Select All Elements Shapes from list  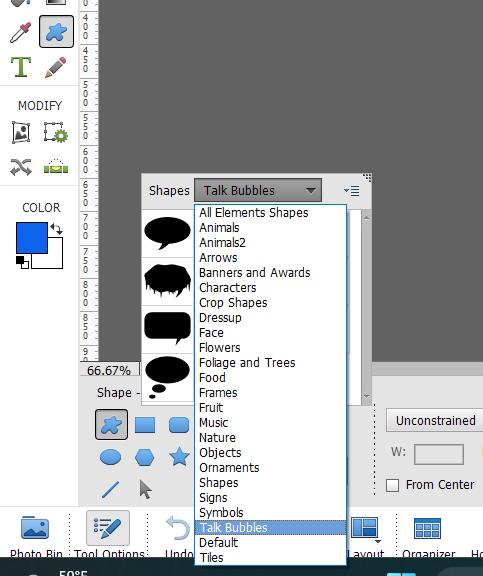coord(270,213)
